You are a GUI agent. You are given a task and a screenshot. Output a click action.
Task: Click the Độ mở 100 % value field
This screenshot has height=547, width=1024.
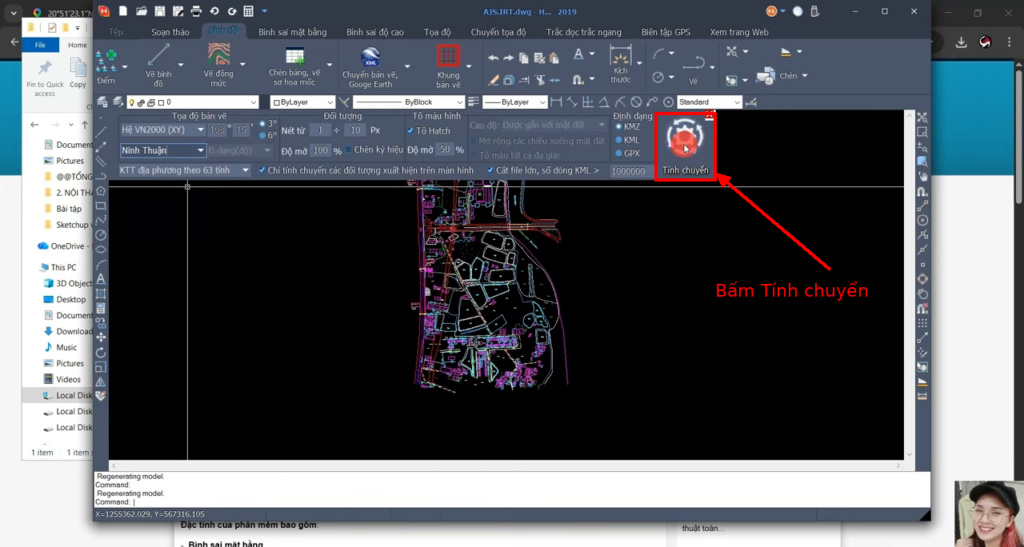point(321,149)
